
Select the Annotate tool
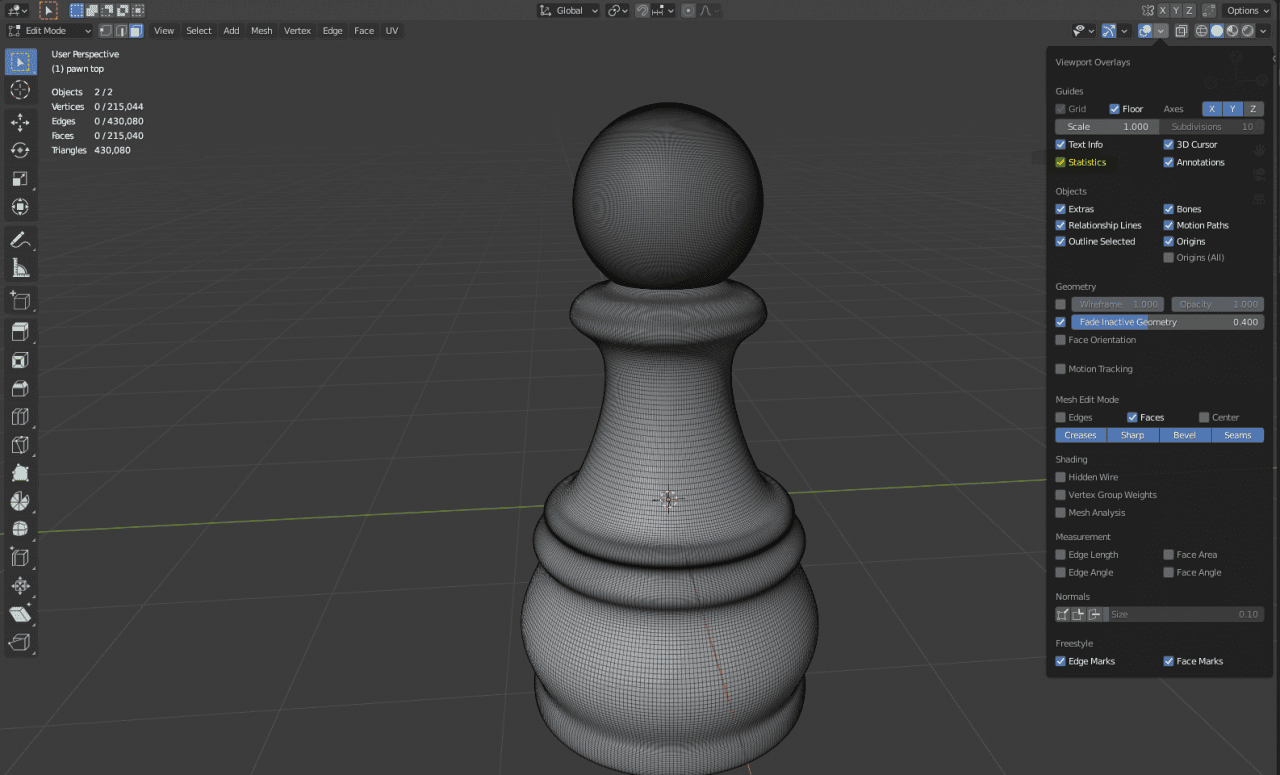click(20, 239)
